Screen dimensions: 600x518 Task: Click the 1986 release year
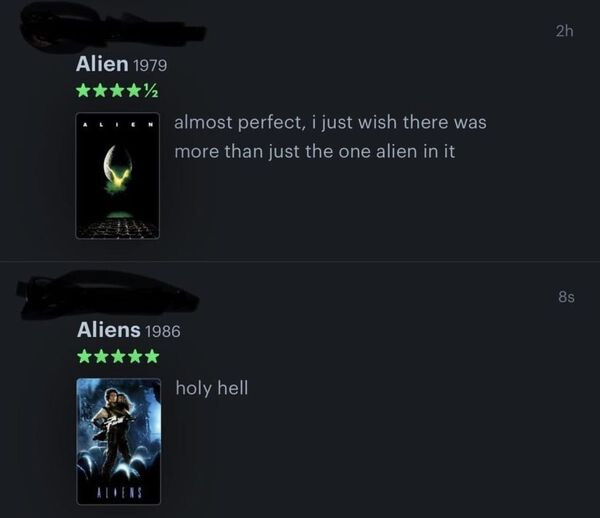tap(163, 332)
